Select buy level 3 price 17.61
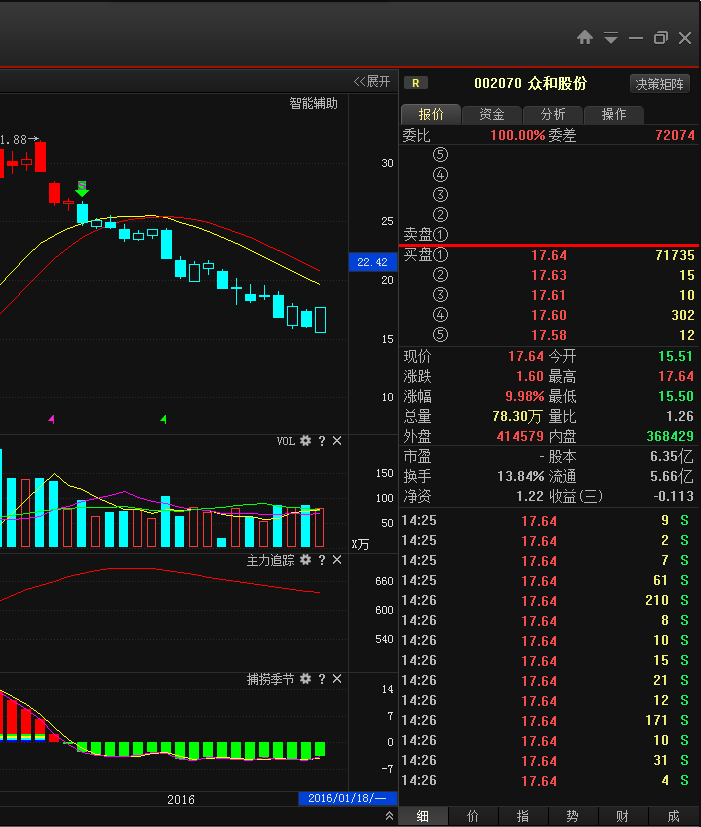The height and width of the screenshot is (827, 701). click(x=549, y=295)
